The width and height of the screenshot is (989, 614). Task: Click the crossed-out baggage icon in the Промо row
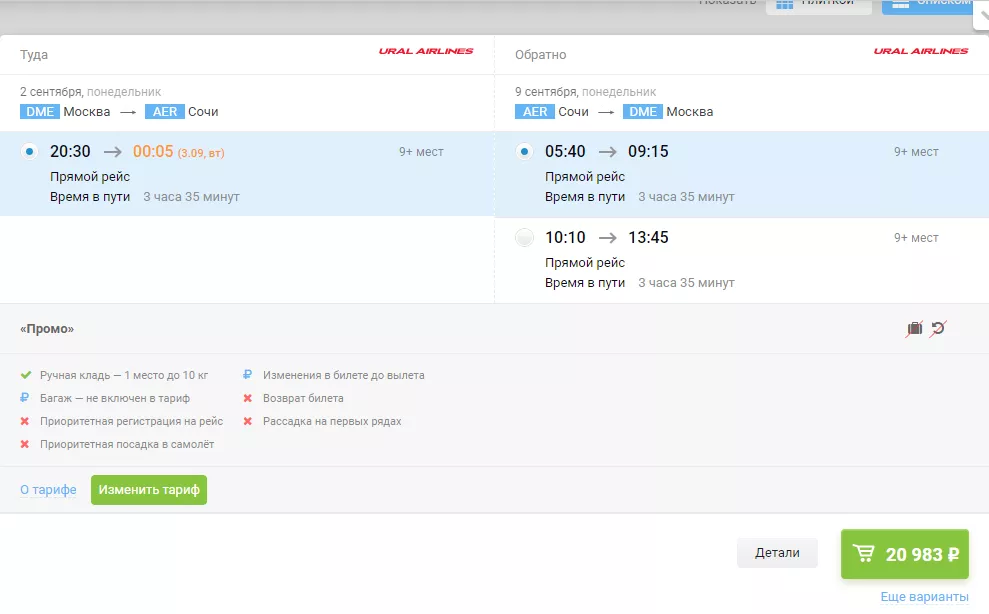pos(914,328)
